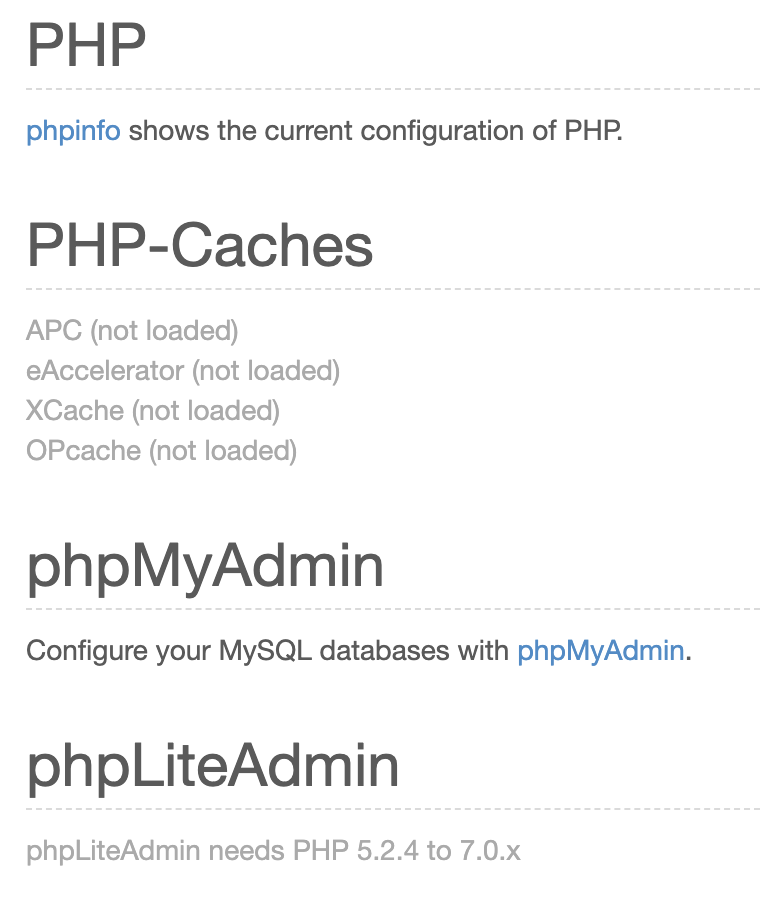Click the dashed divider under PHP heading
Image resolution: width=784 pixels, height=916 pixels.
(392, 90)
